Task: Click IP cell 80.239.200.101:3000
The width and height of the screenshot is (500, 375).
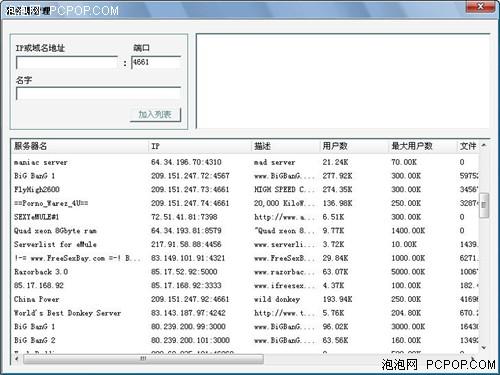Action: click(x=190, y=340)
